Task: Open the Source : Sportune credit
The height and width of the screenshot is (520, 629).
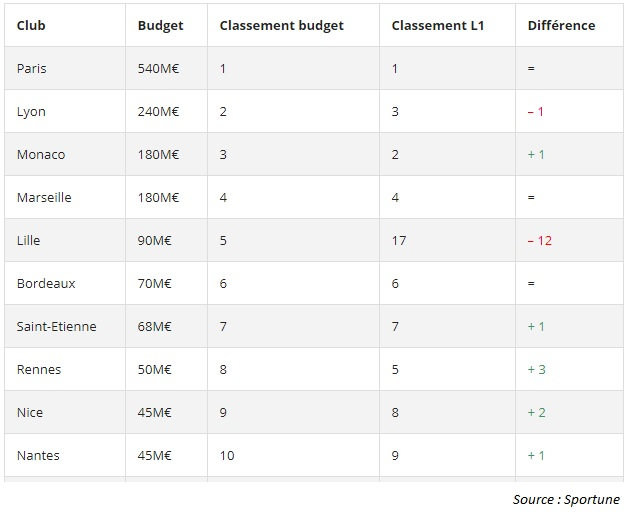Action: tap(566, 500)
